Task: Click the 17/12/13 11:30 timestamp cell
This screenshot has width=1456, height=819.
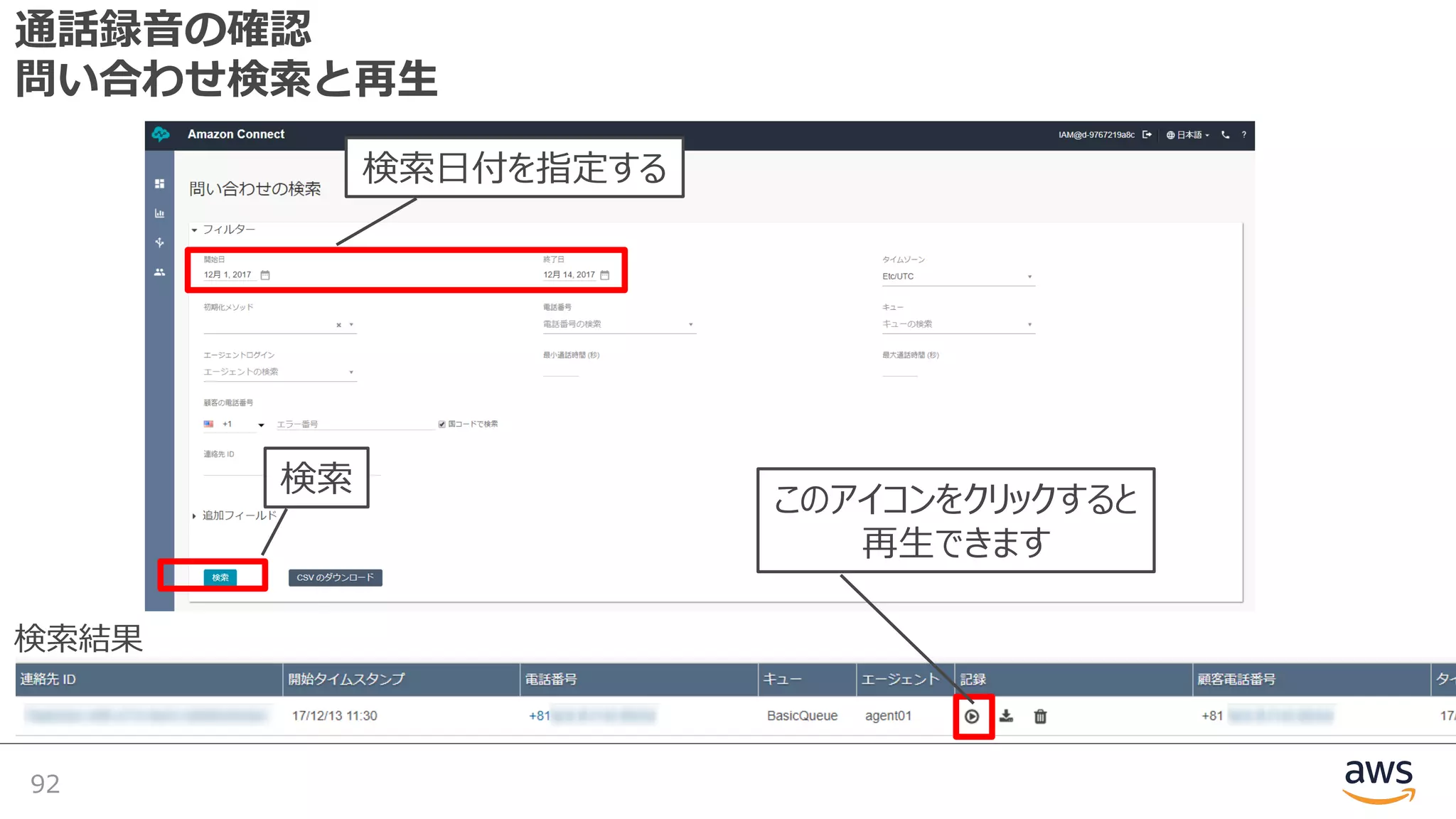Action: 334,716
